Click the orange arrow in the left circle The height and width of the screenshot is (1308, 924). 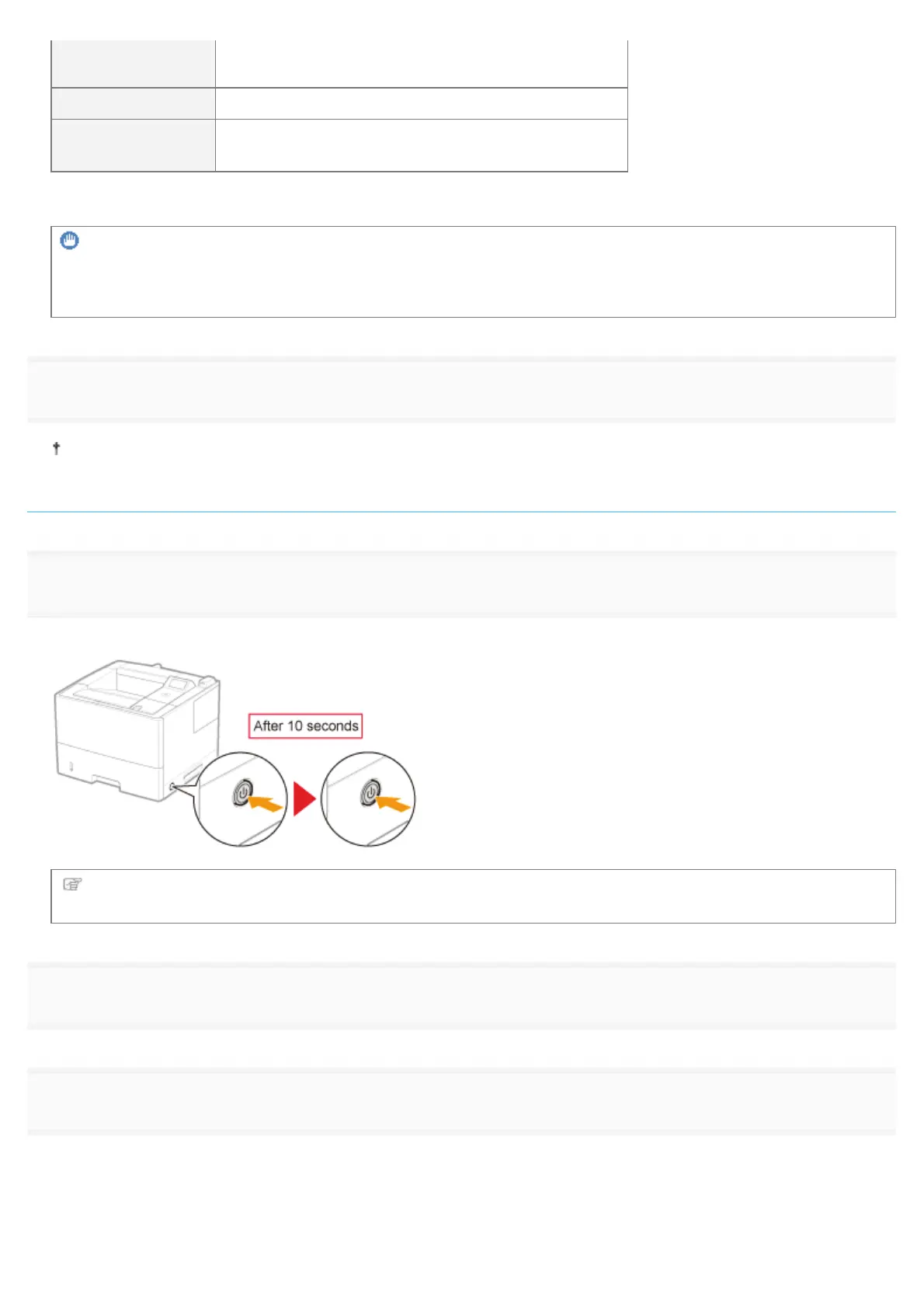(265, 805)
